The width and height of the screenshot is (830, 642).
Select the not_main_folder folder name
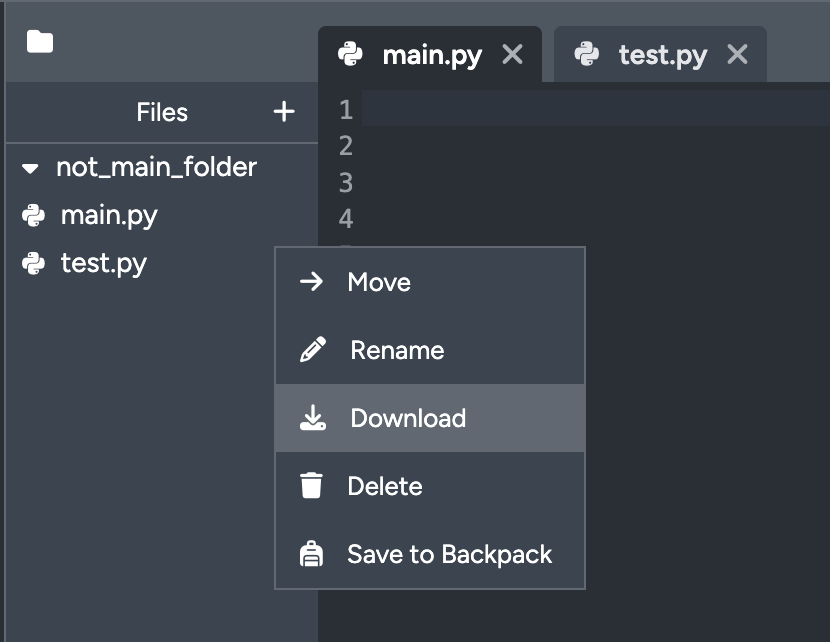tap(156, 167)
